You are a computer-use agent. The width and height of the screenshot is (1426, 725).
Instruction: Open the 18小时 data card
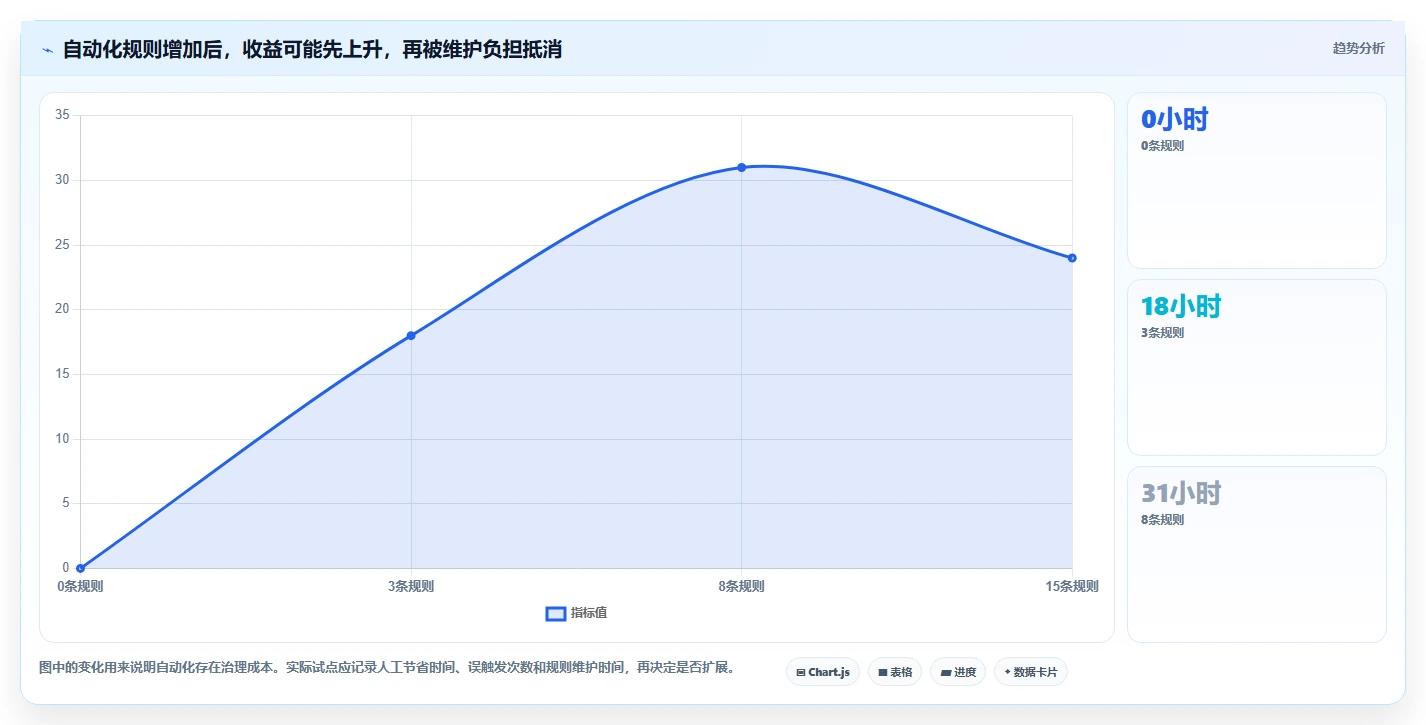1256,367
